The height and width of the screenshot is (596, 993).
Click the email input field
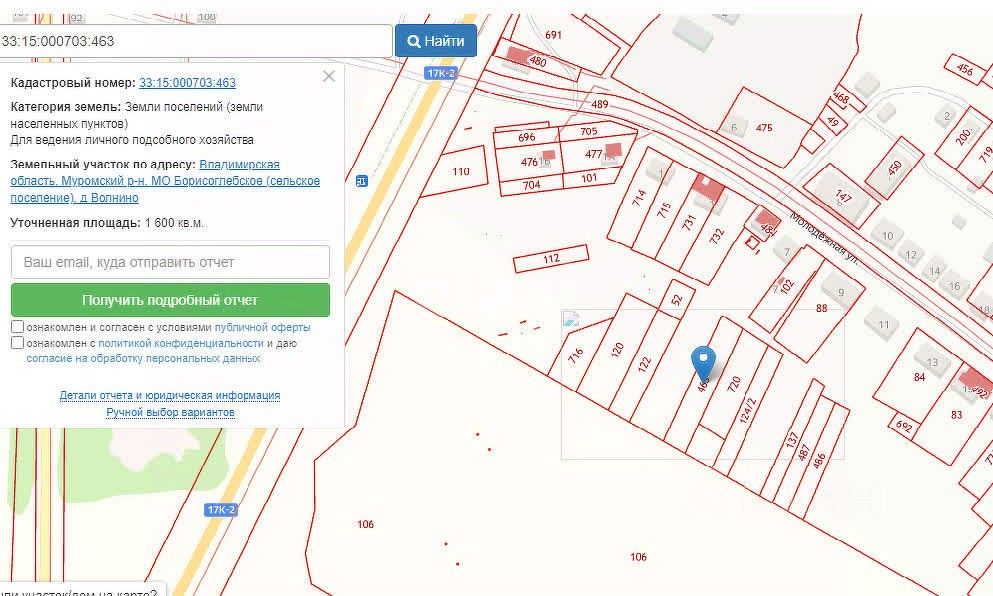(170, 262)
